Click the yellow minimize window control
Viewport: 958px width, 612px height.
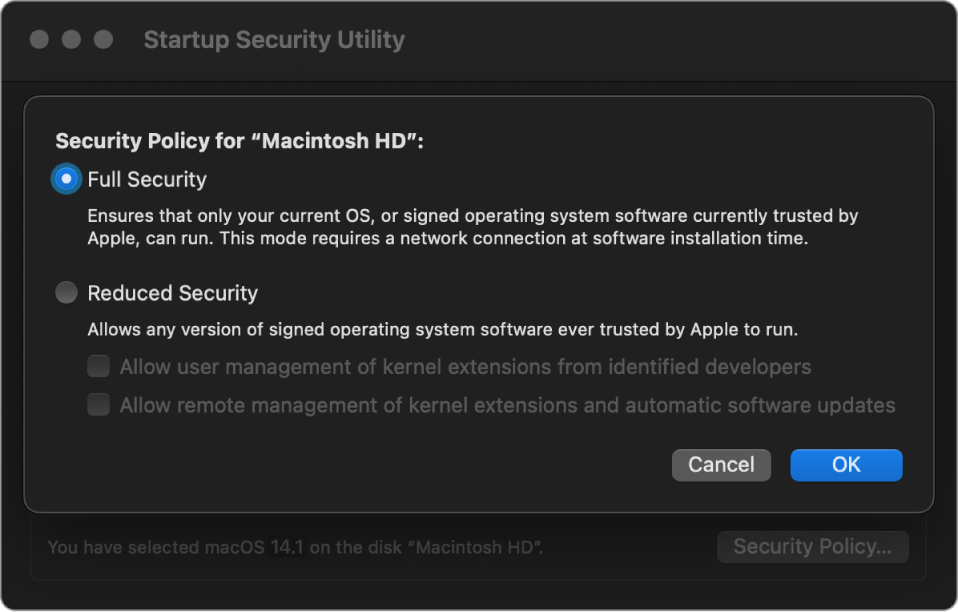(x=70, y=39)
